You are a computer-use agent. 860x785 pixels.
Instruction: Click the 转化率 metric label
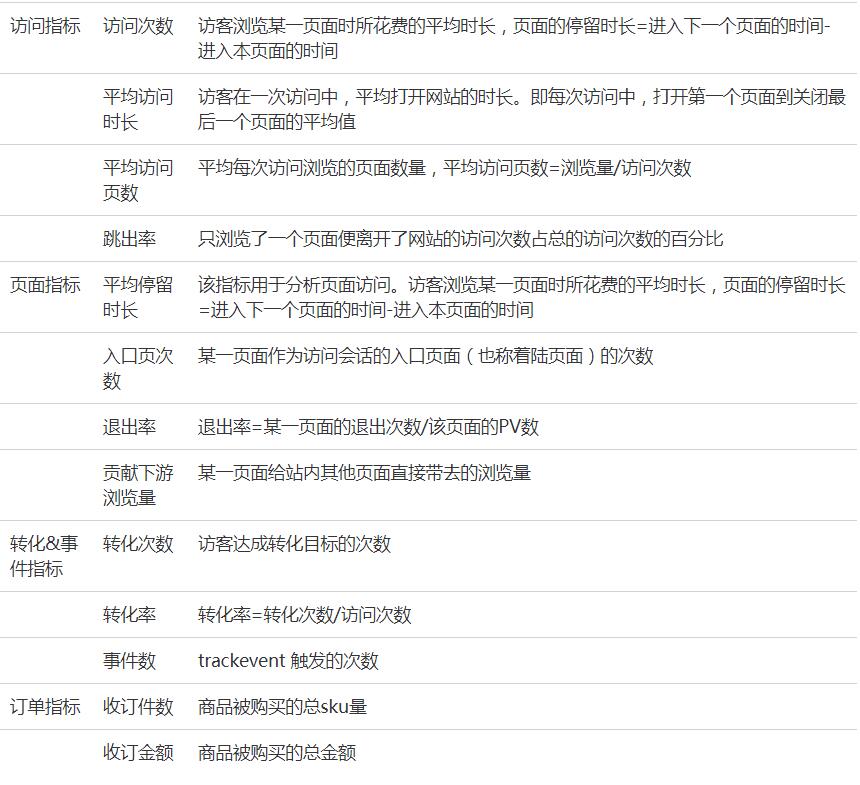(129, 615)
